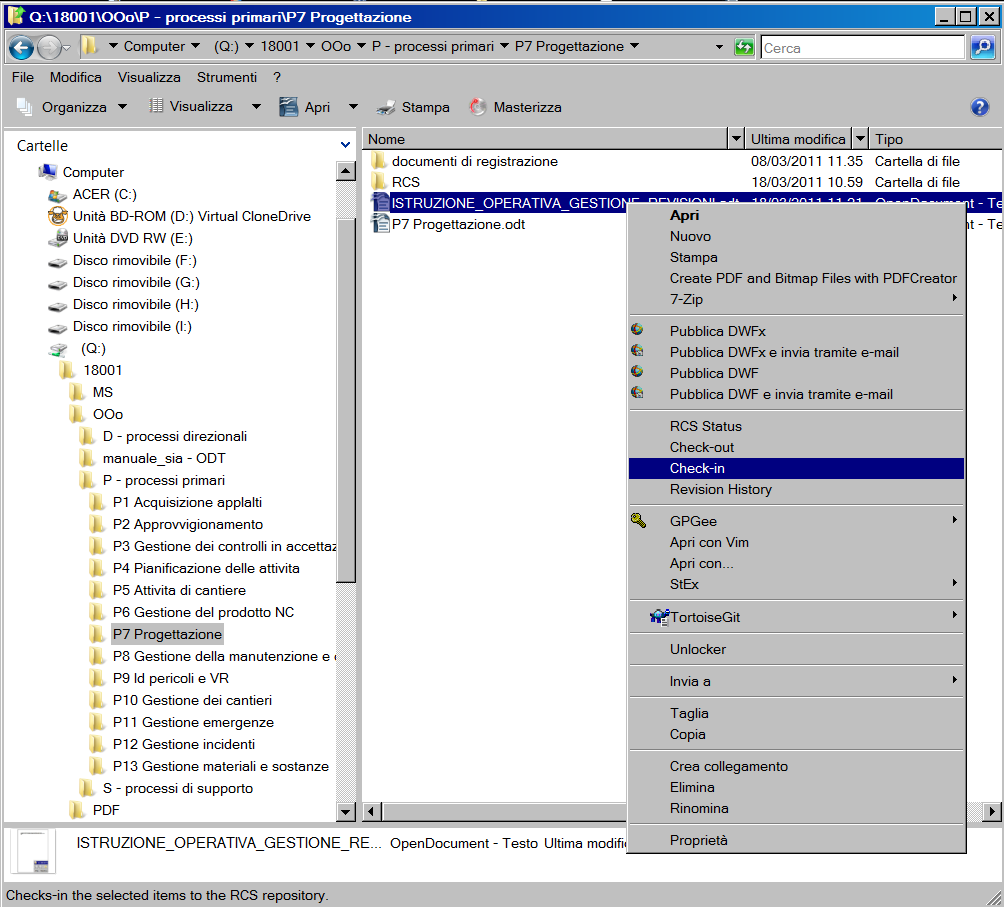
Task: Select S - processi di supporto folder
Action: tap(177, 789)
